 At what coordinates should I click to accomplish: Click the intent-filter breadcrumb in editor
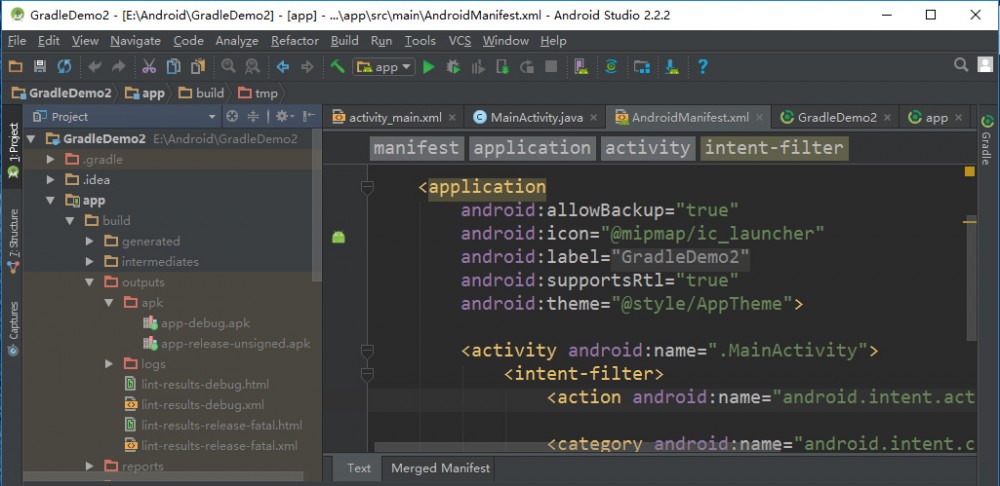point(774,148)
